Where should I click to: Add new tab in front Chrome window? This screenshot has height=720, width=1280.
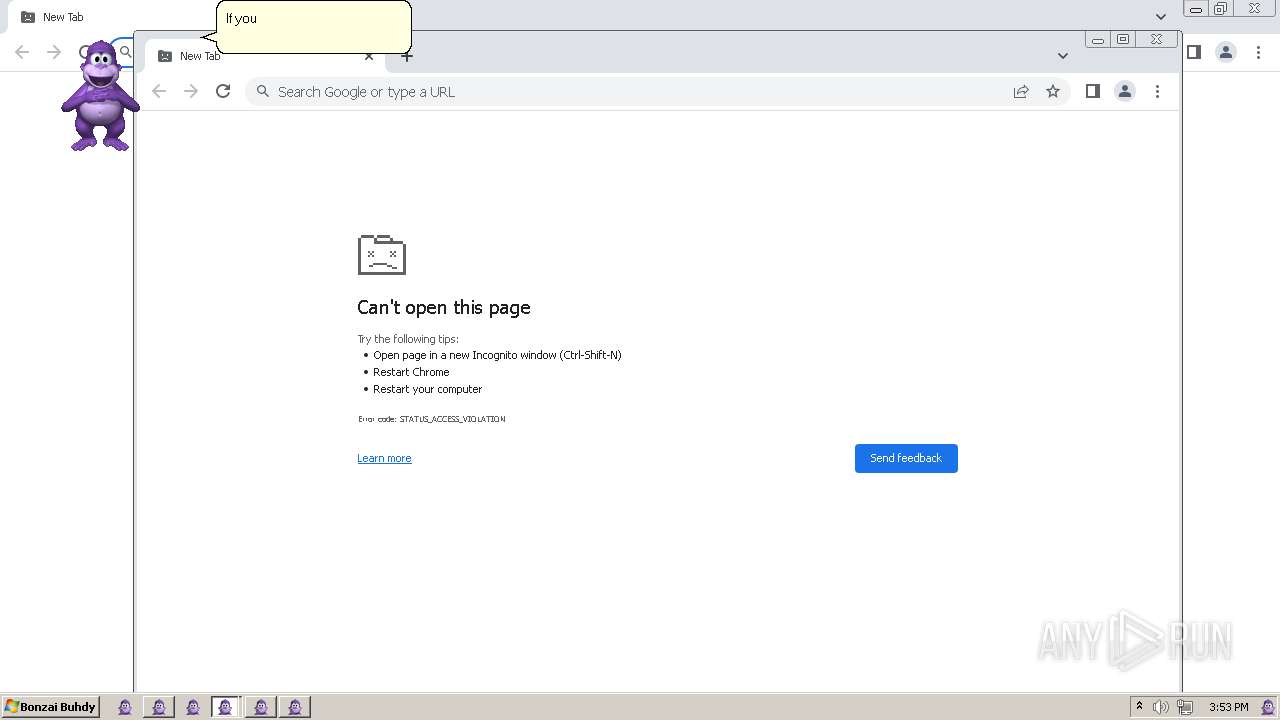407,56
